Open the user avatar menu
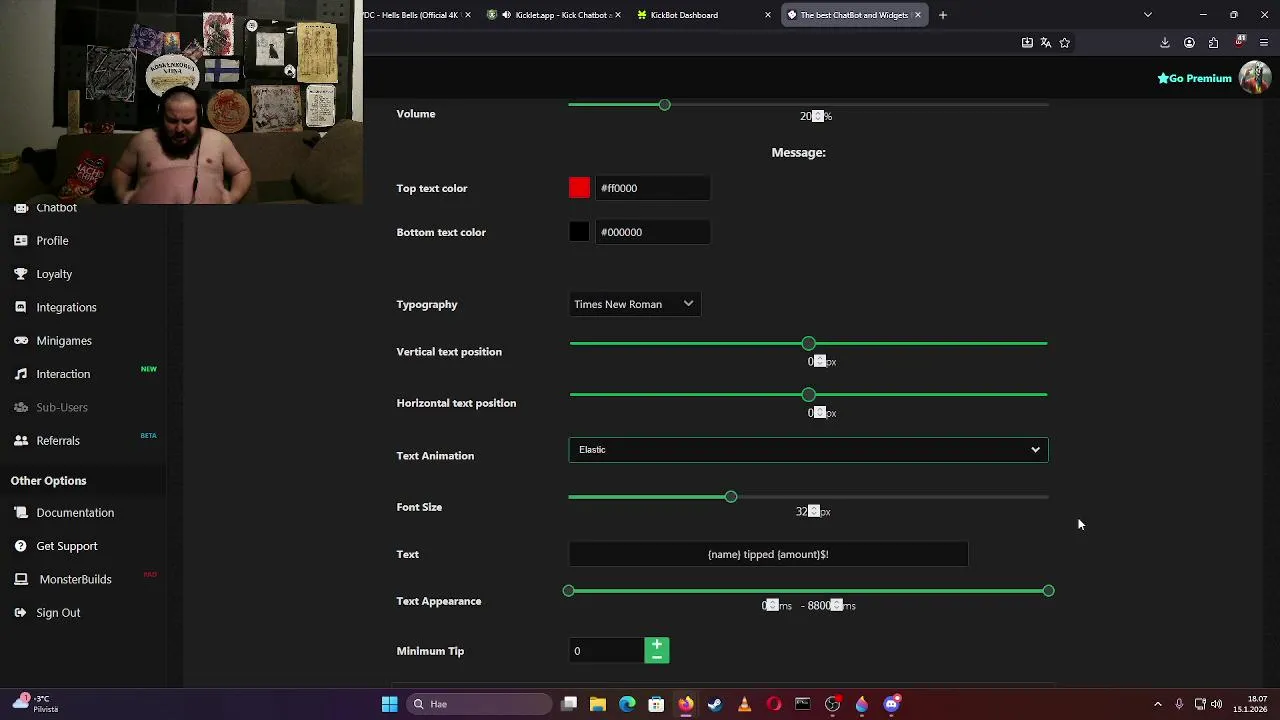1280x720 pixels. click(1254, 78)
